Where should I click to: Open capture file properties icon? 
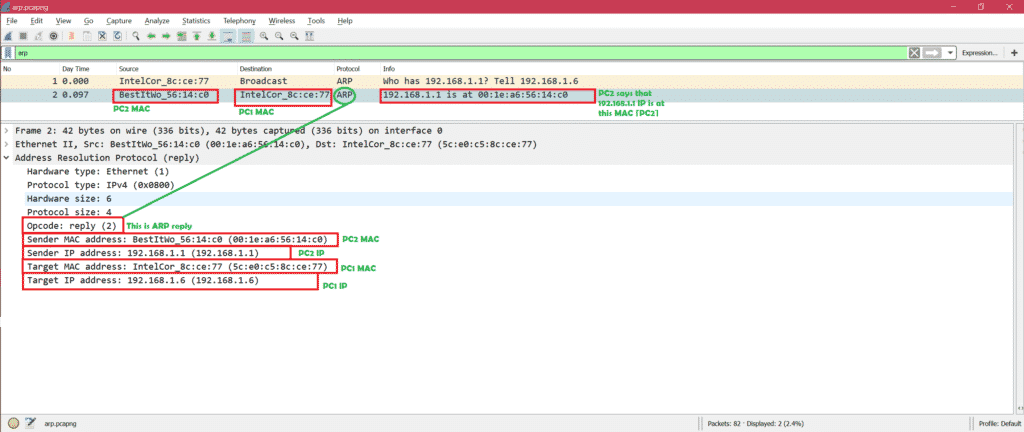point(29,423)
